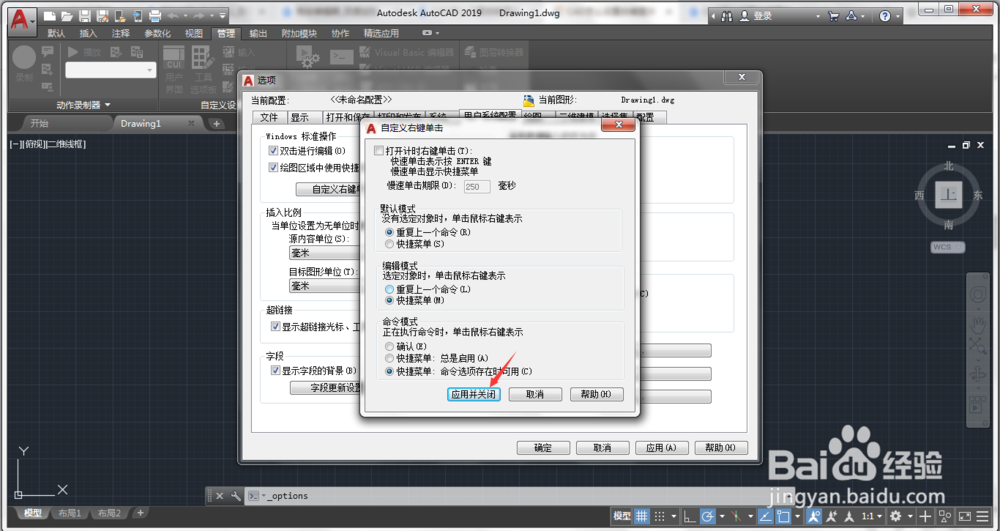Switch to the 默认 ribbon tab
The width and height of the screenshot is (1000, 531).
click(56, 33)
